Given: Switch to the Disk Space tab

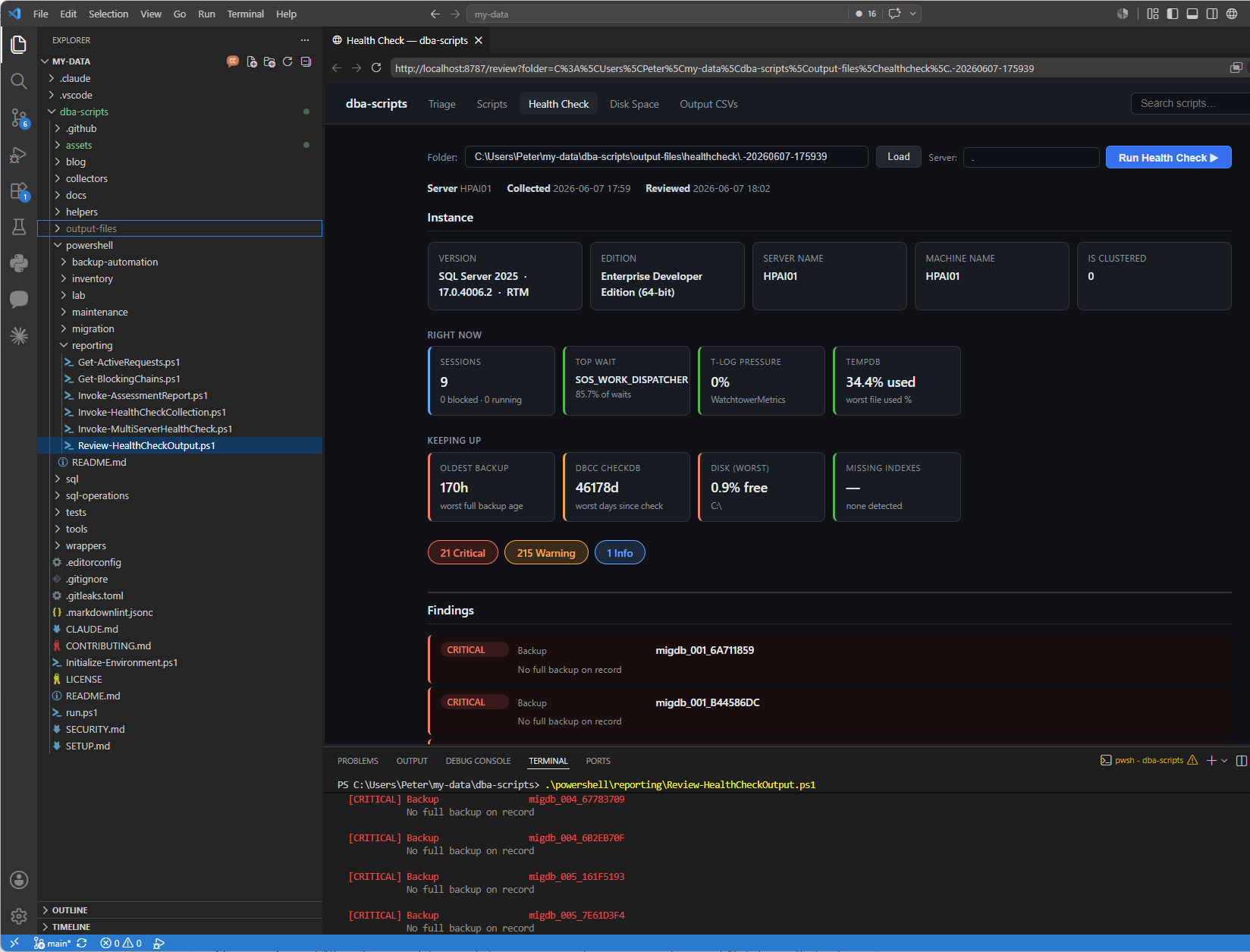Looking at the screenshot, I should (634, 104).
